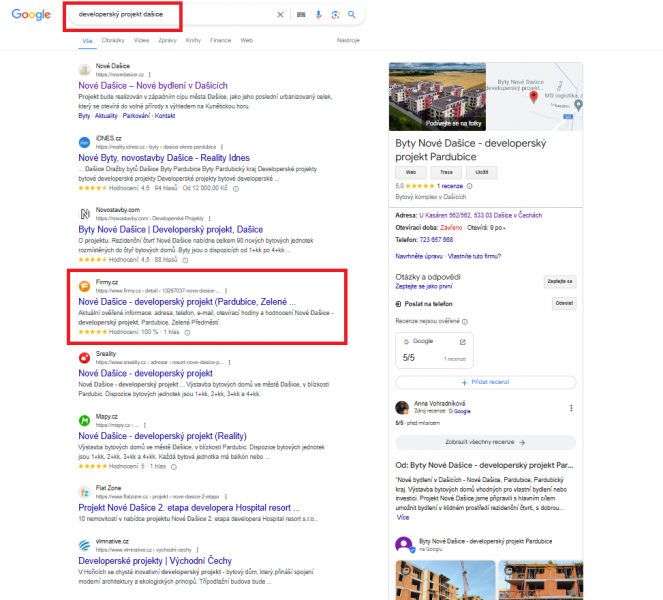The image size is (663, 600).
Task: Open three-dot menu for Sreality result
Action: coord(229,362)
